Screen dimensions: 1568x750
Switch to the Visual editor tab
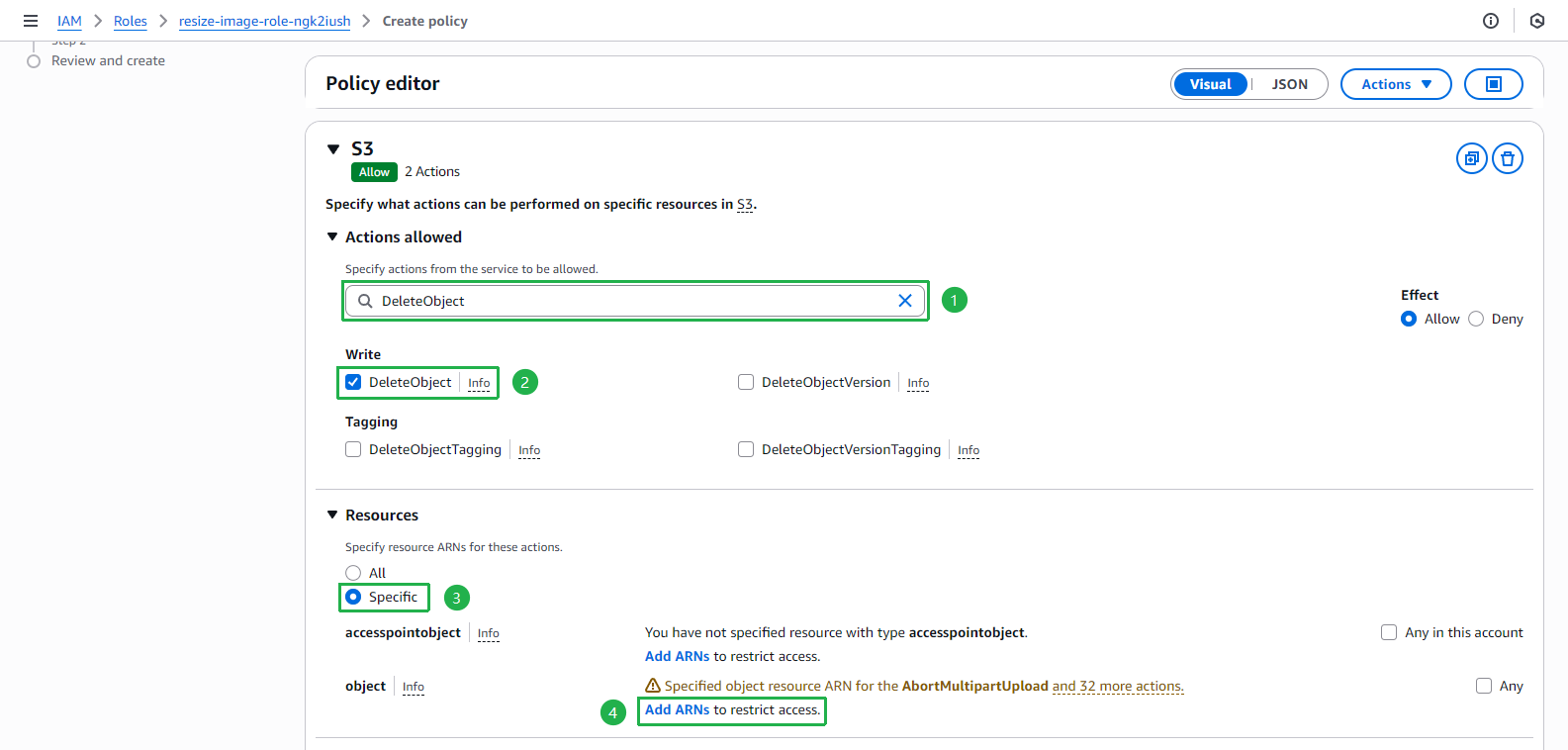[x=1211, y=84]
